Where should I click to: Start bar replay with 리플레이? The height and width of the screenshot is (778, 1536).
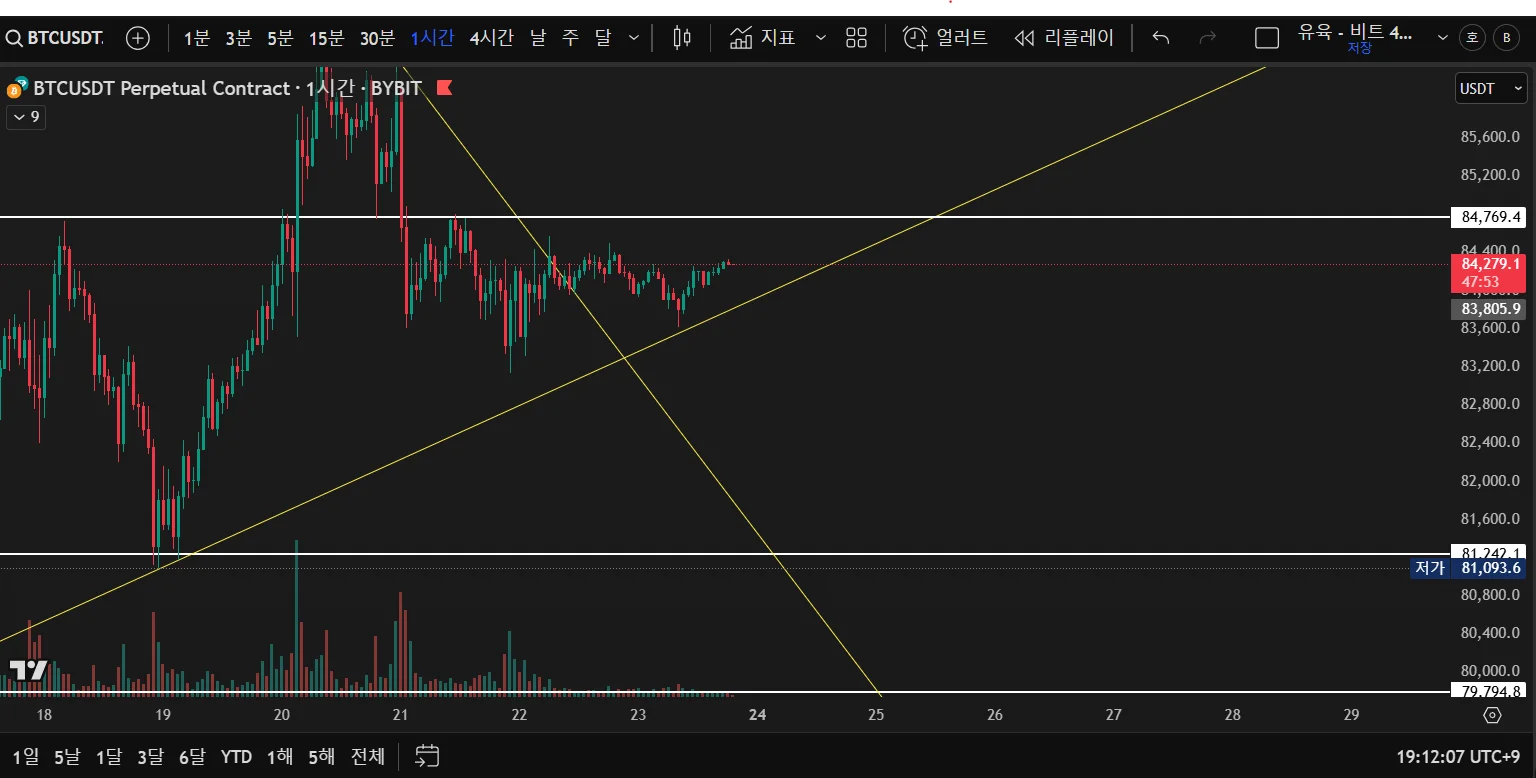pyautogui.click(x=1063, y=38)
